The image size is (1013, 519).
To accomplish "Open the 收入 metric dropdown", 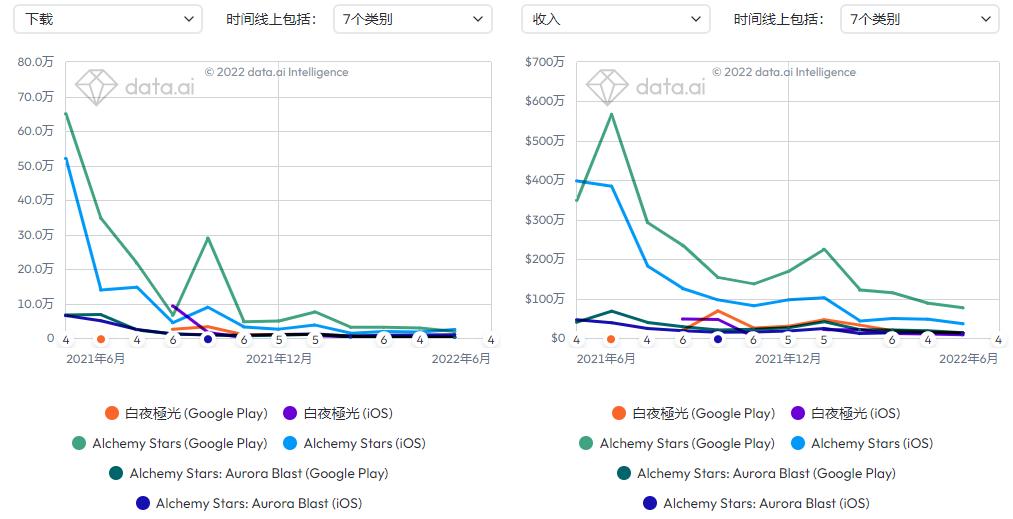I will coord(616,19).
